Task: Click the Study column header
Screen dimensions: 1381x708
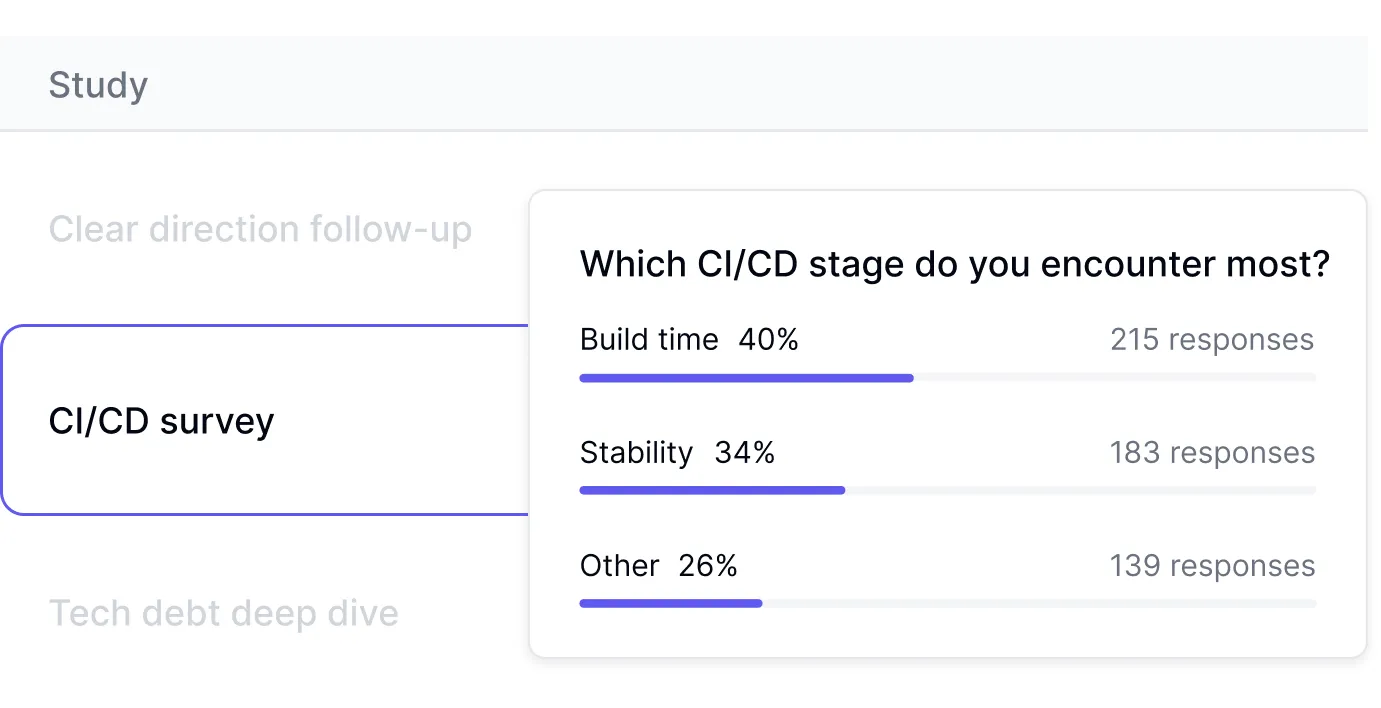Action: coord(98,85)
